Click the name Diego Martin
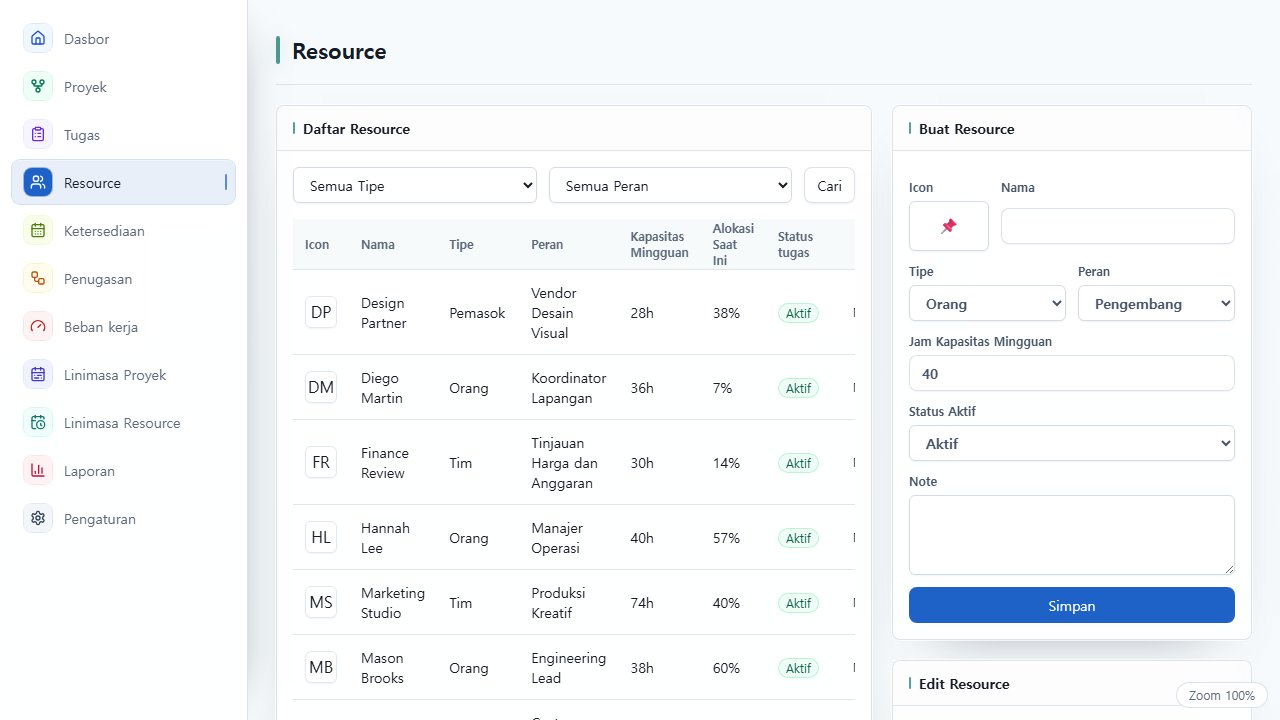Screen dimensions: 1280x720 [382, 388]
